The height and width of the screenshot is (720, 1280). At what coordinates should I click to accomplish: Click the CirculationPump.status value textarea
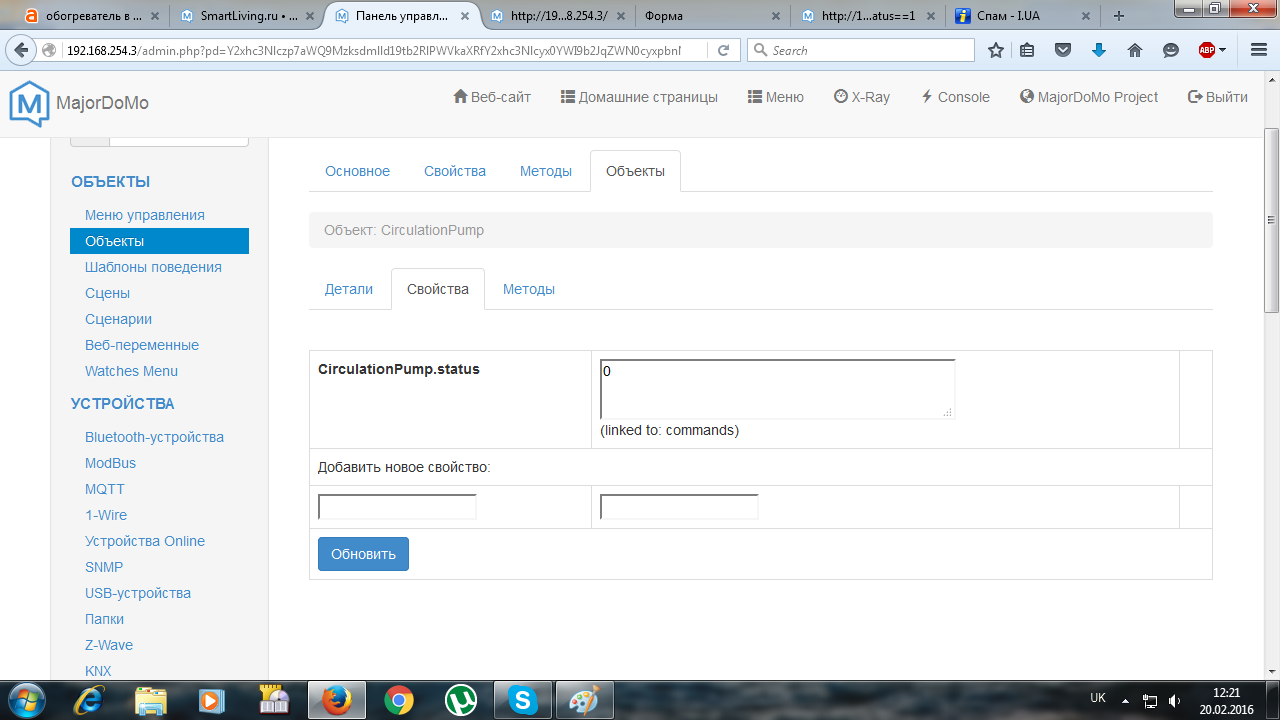tap(777, 389)
